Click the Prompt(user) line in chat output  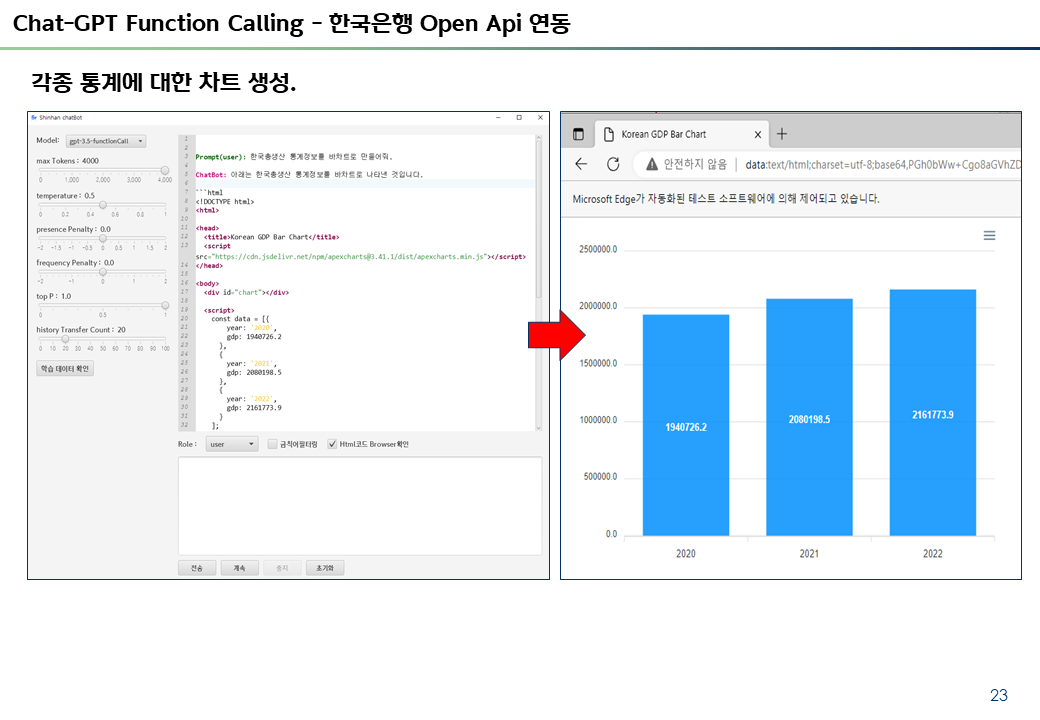[294, 157]
